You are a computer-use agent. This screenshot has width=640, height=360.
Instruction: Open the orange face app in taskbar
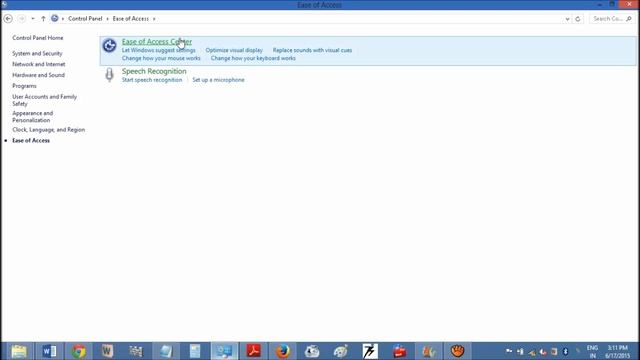458,351
